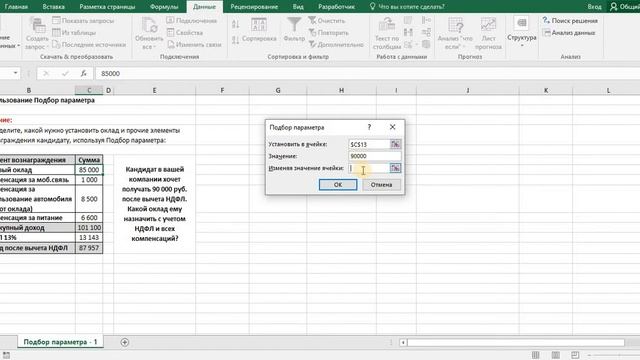Click Edit links icon
This screenshot has width=640, height=360.
click(171, 44)
